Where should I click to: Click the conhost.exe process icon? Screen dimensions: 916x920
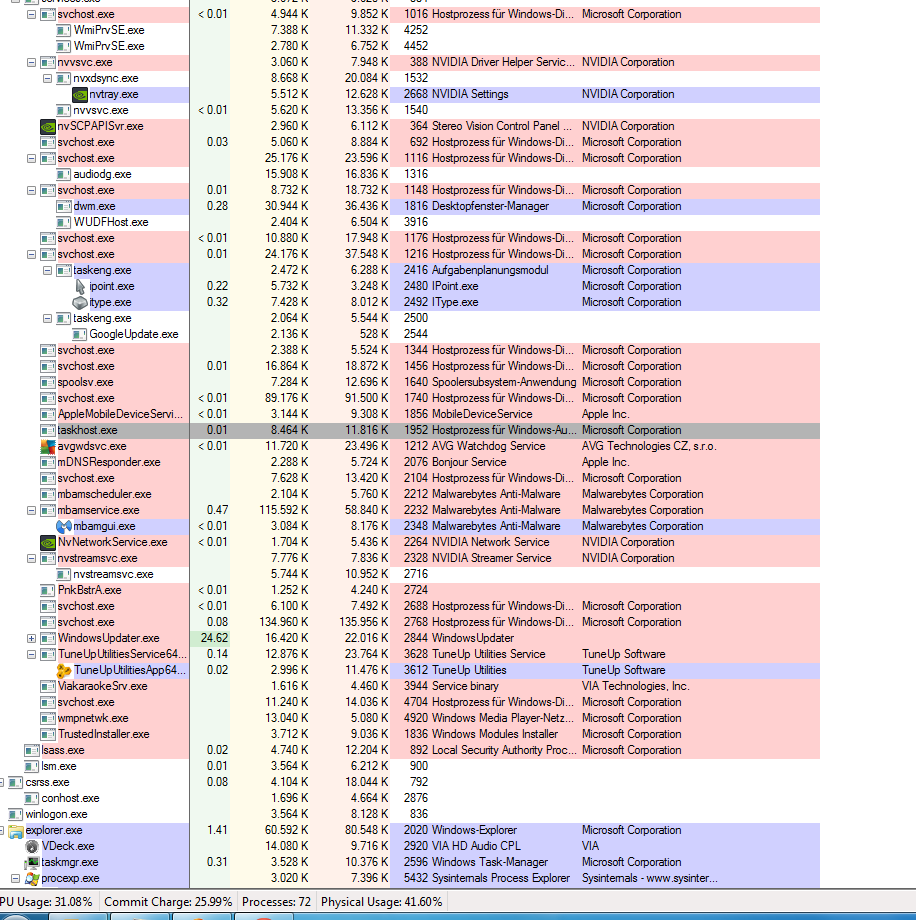[32, 799]
